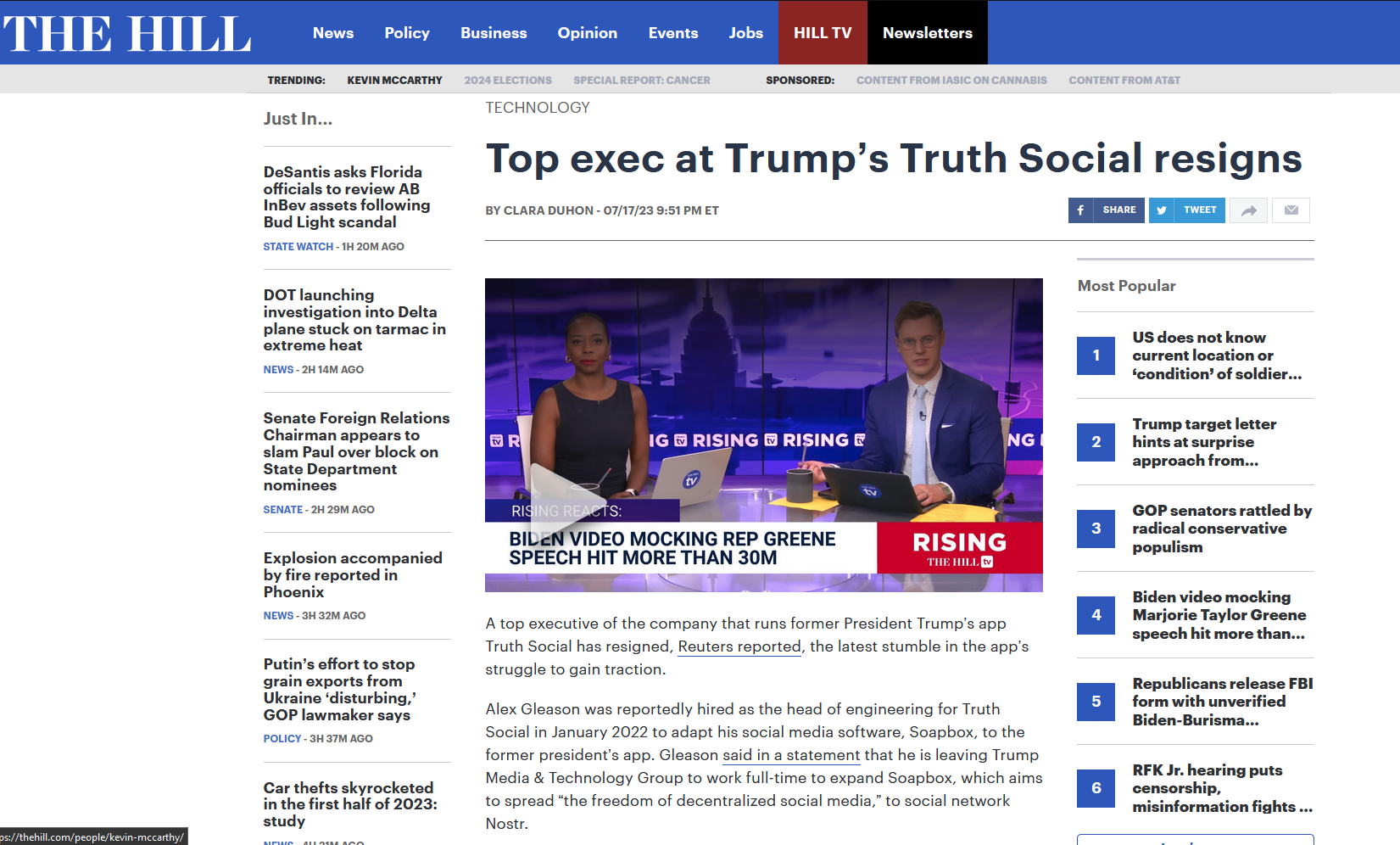The height and width of the screenshot is (845, 1400).
Task: Open the Events menu
Action: (x=673, y=33)
